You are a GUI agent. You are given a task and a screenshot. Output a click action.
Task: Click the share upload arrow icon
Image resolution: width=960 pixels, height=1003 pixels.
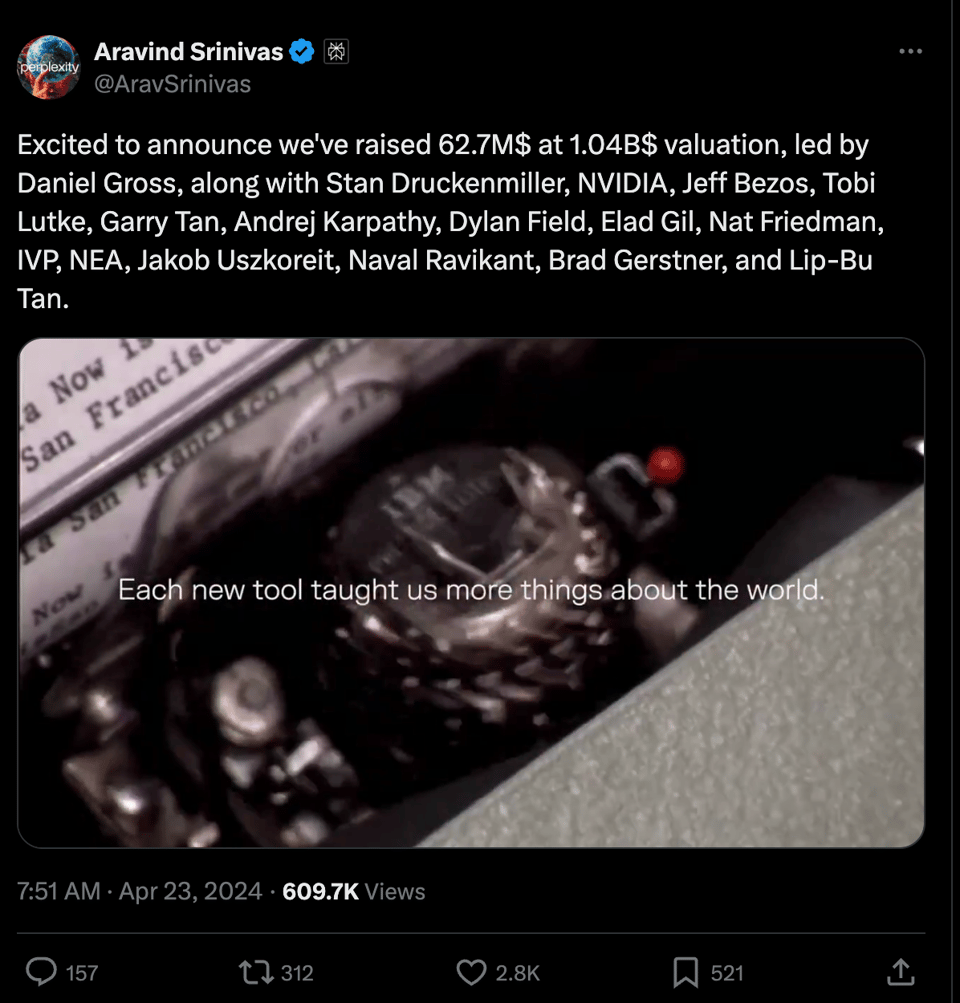(x=899, y=971)
